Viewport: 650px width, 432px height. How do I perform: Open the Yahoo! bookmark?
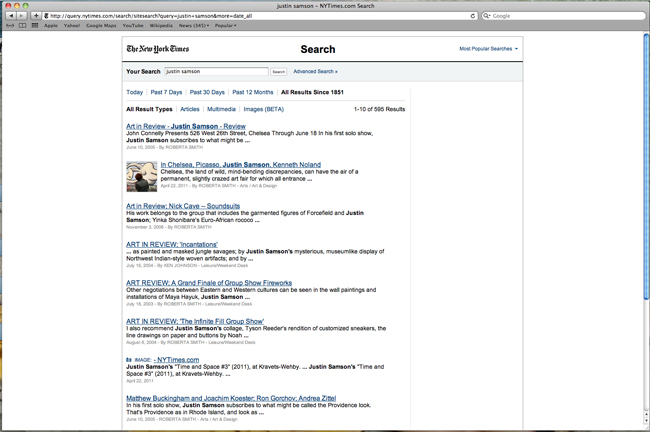point(72,25)
